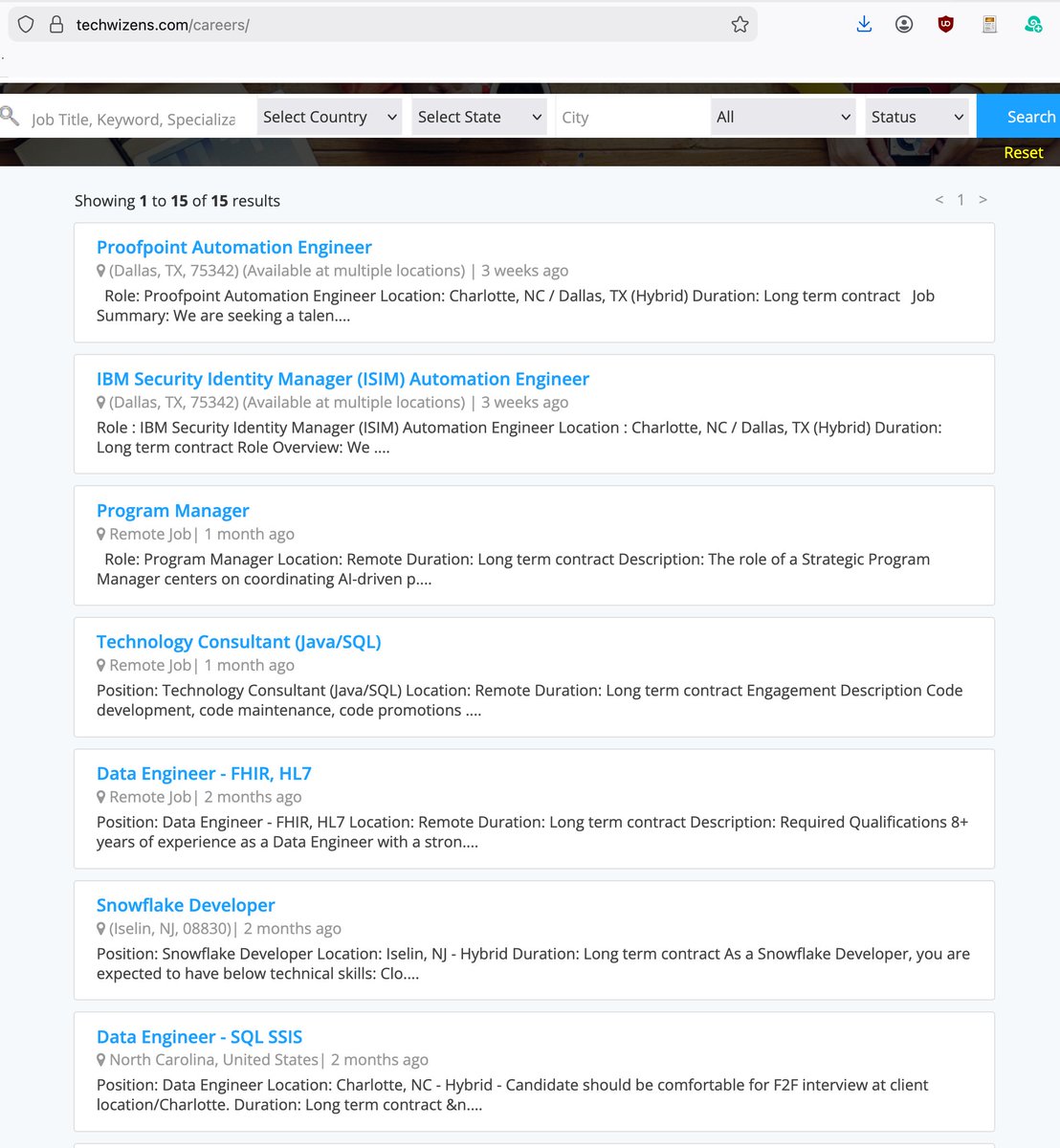Click Program Manager description text
Image resolution: width=1060 pixels, height=1148 pixels.
coord(513,569)
